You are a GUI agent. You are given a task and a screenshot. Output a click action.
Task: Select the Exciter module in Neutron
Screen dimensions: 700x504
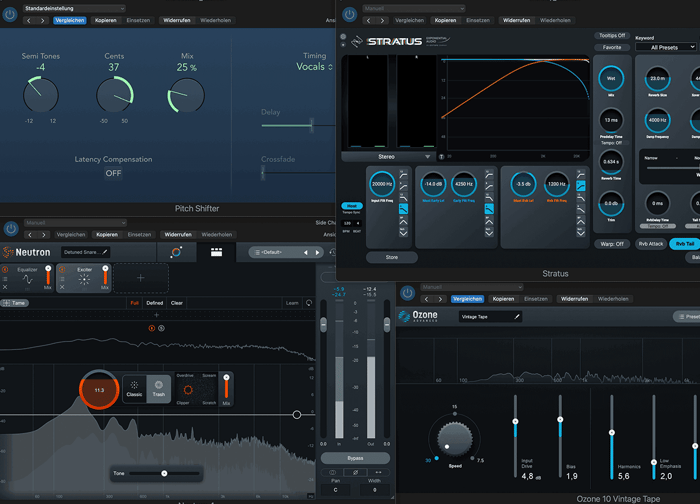(84, 278)
